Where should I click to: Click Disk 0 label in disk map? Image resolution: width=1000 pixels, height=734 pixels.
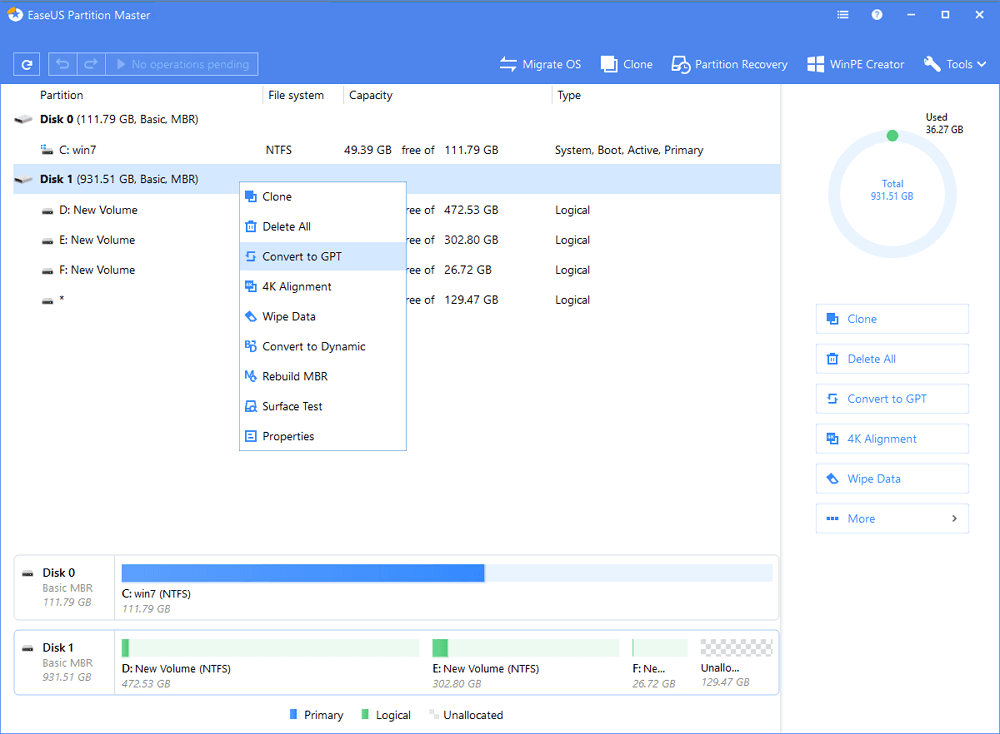point(59,573)
